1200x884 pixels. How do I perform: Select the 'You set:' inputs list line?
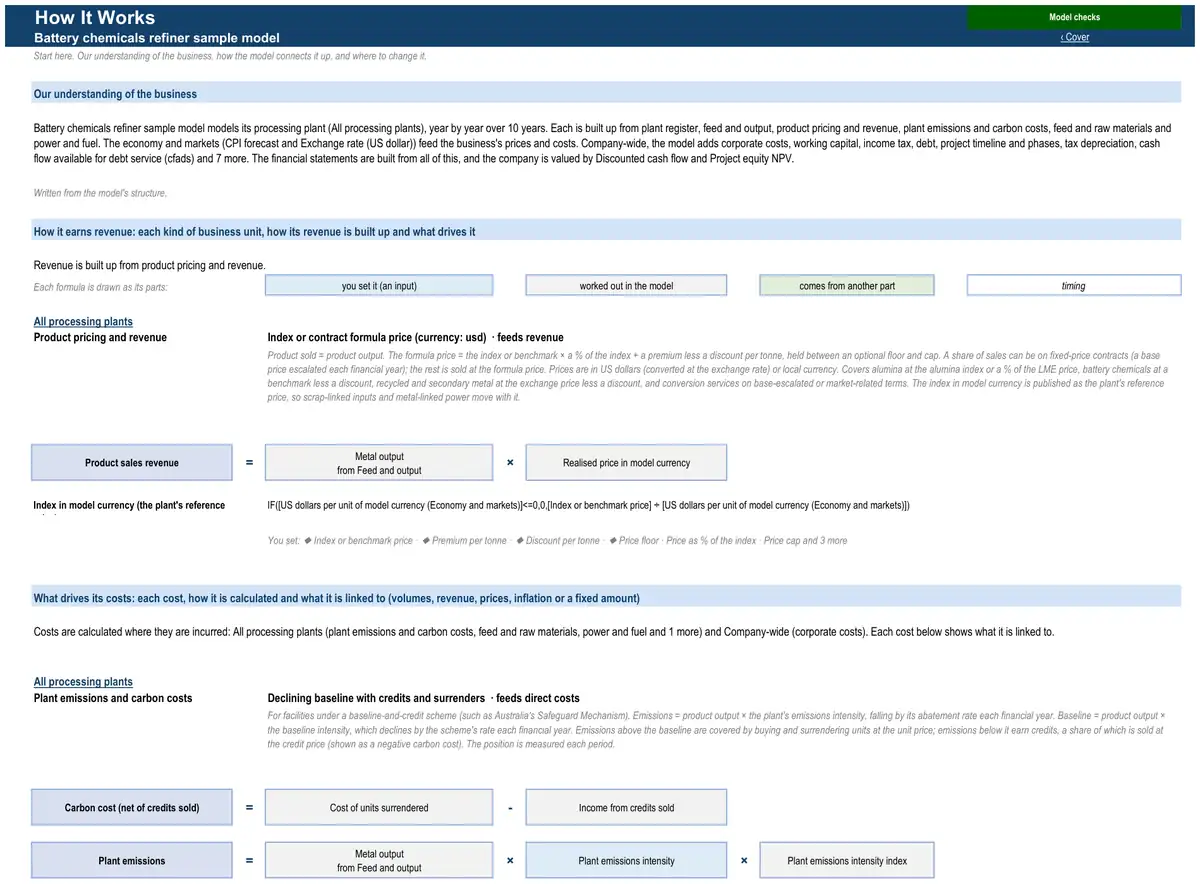pos(557,541)
